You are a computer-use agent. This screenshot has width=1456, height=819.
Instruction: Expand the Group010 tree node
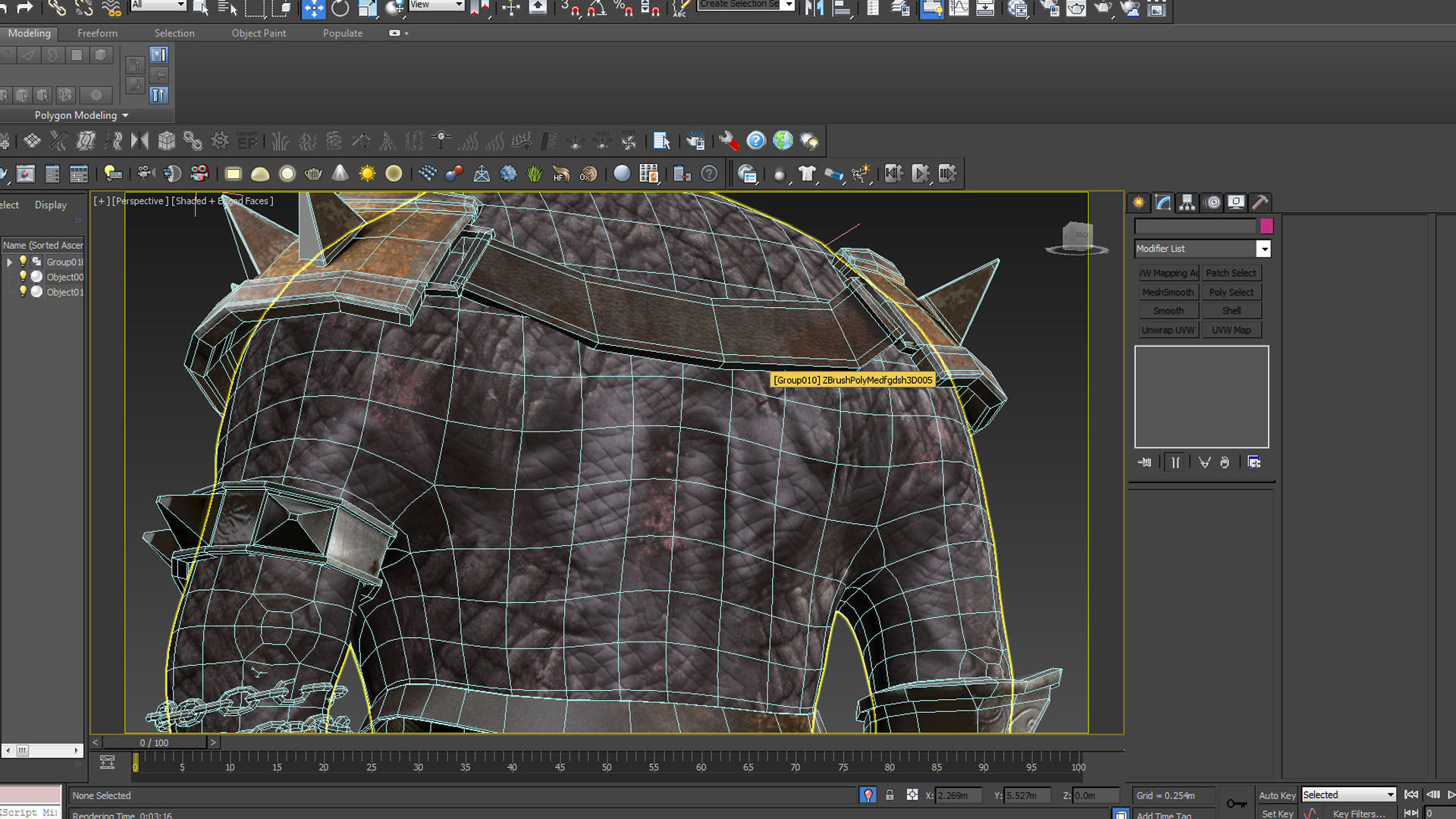(9, 262)
